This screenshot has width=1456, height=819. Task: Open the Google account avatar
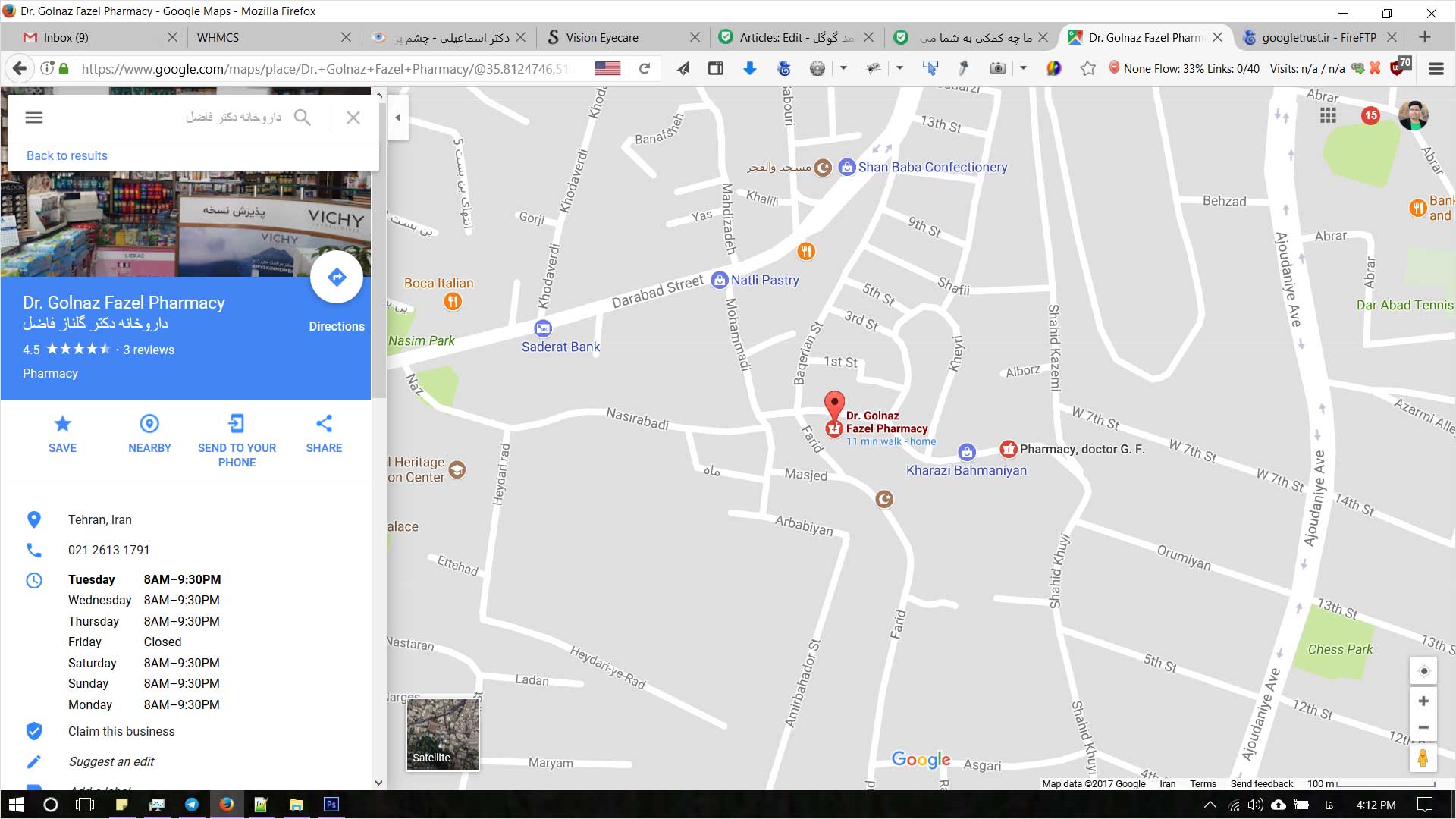click(1414, 115)
